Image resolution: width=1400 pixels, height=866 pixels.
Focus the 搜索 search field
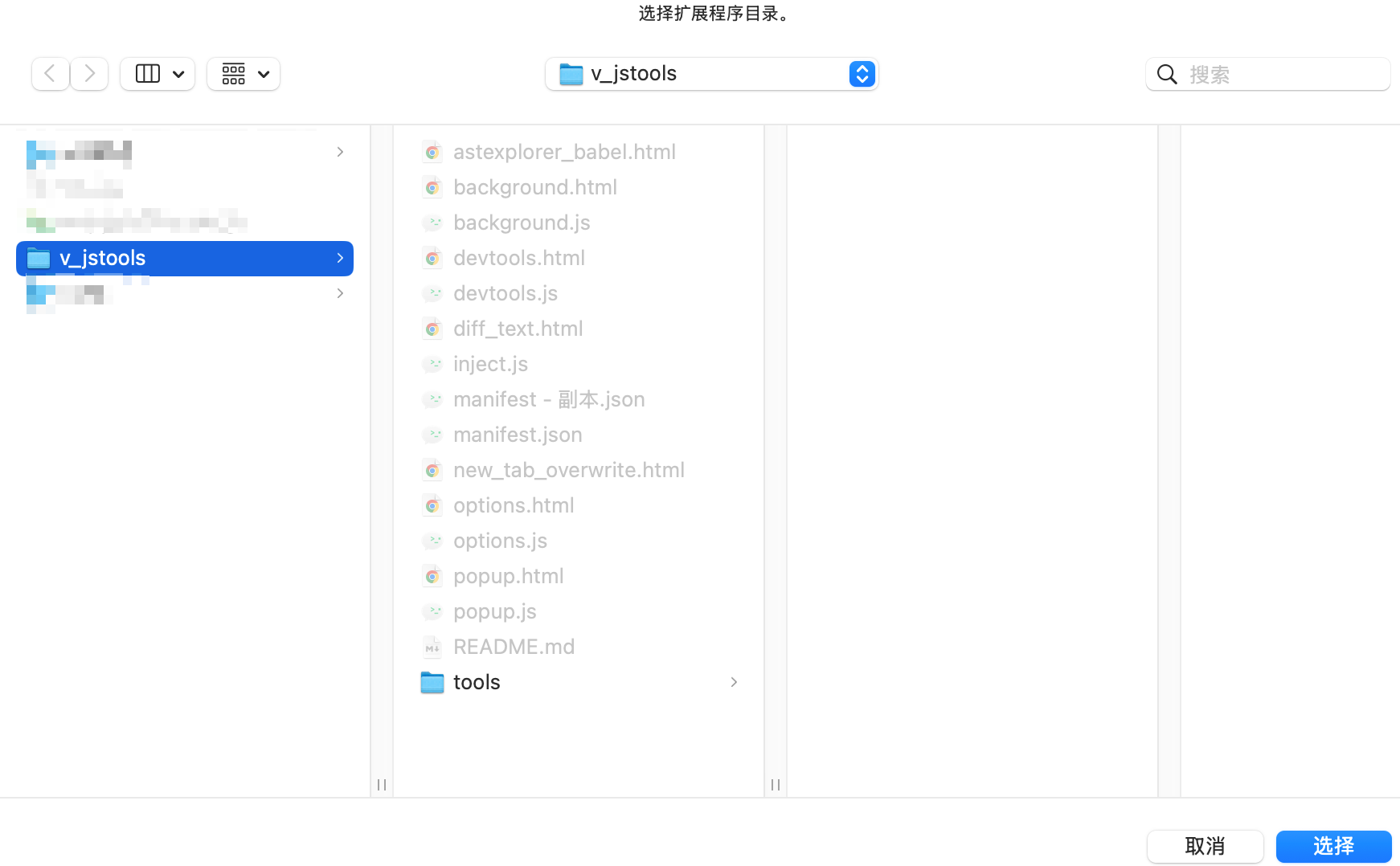click(1286, 75)
